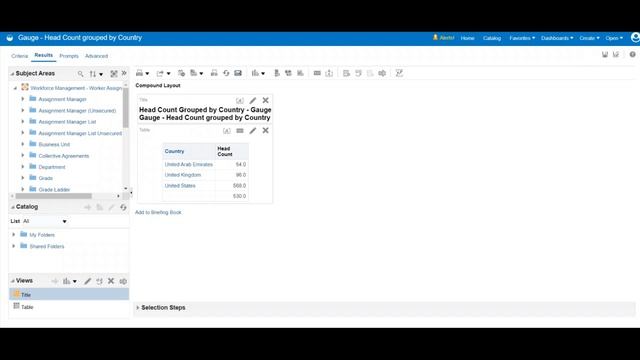640x360 pixels.
Task: Click the Home link in header
Action: tap(467, 38)
